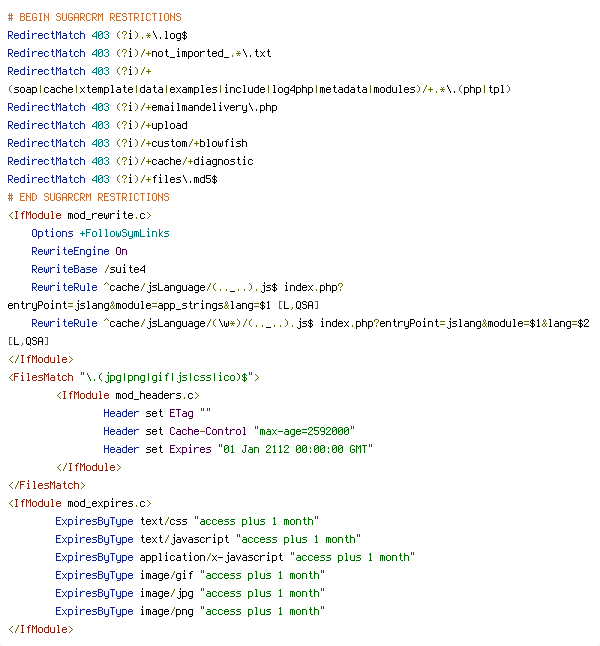Viewport: 600px width, 646px height.
Task: Click the '<IfModule mod_rewrite.c>' opening tag
Action: (x=80, y=215)
